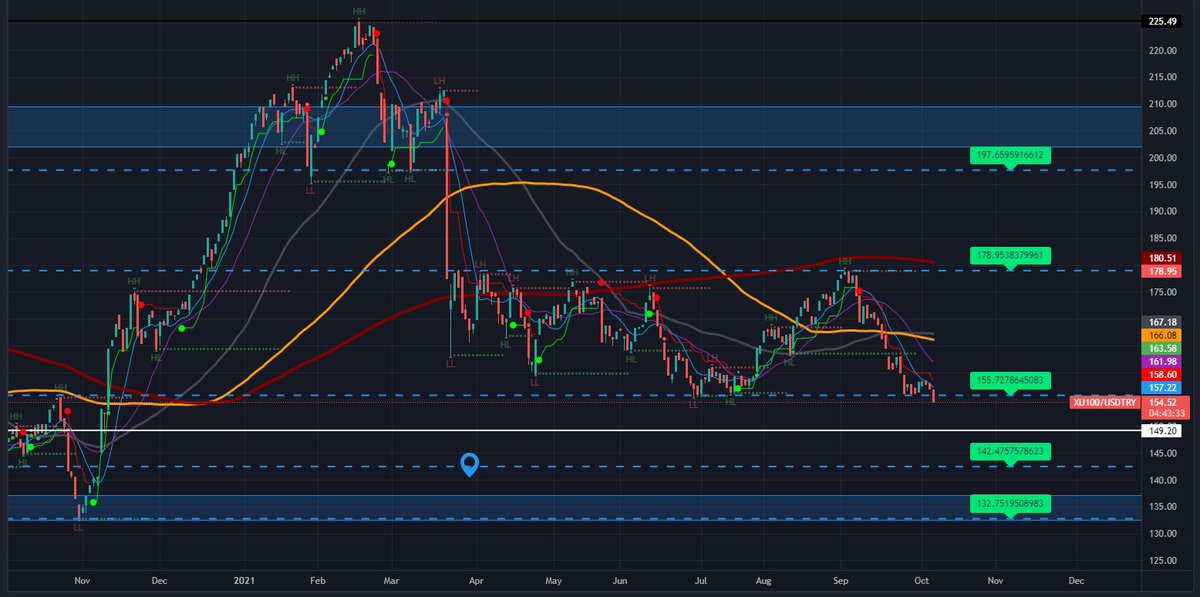Click the Oct label on time axis
This screenshot has height=597, width=1200.
tap(921, 579)
